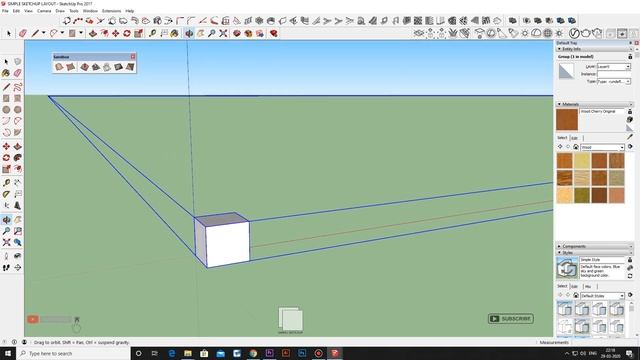The width and height of the screenshot is (640, 360).
Task: Switch to Edit tab in Materials panel
Action: 574,138
